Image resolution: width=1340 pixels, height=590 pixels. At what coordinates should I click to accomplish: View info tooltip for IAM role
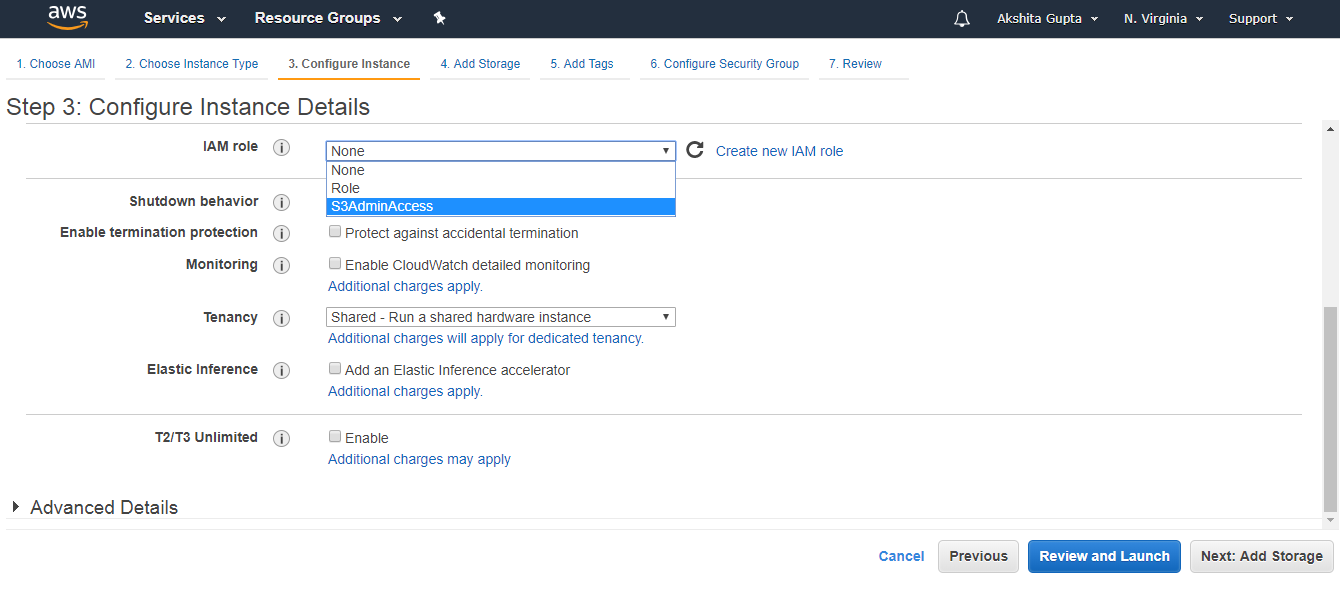point(281,147)
